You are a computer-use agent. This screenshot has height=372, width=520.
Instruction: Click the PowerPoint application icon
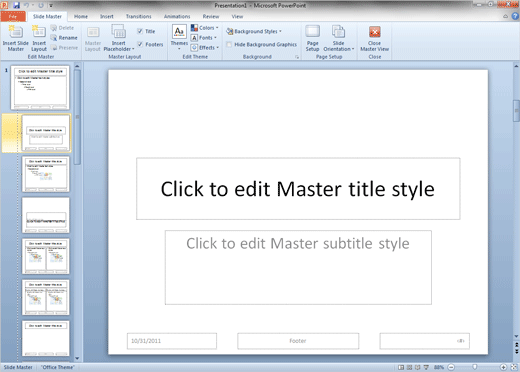pos(4,5)
